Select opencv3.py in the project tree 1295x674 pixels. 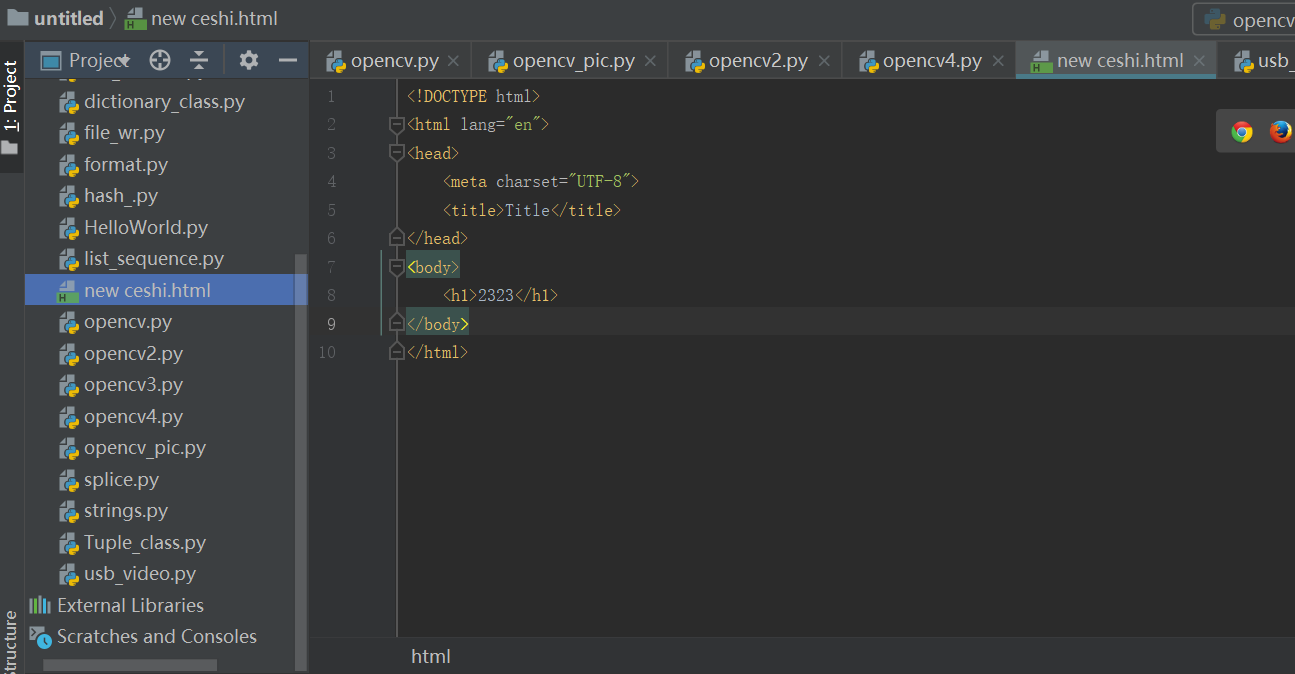(x=133, y=385)
